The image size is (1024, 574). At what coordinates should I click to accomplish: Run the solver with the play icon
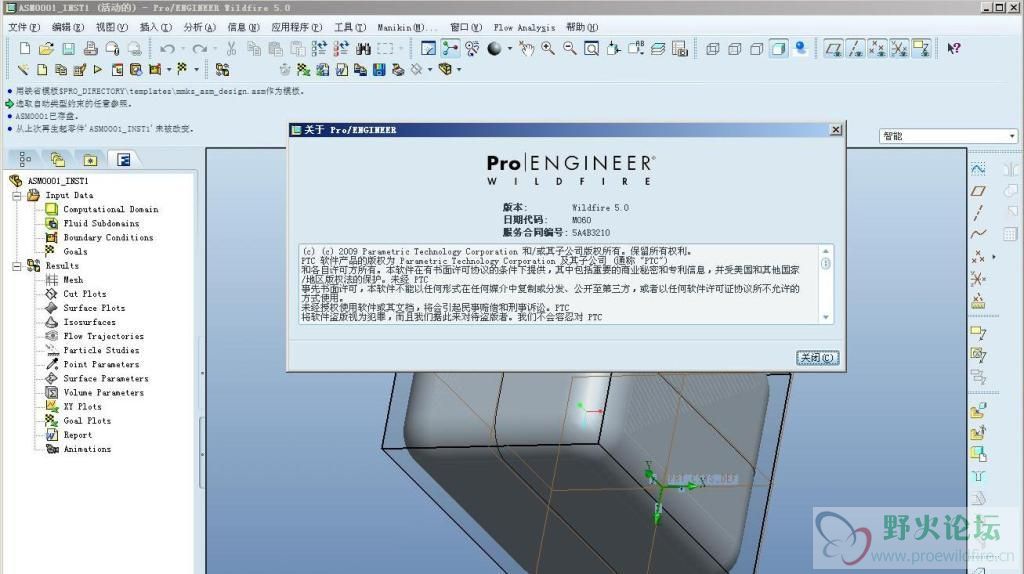tap(98, 69)
